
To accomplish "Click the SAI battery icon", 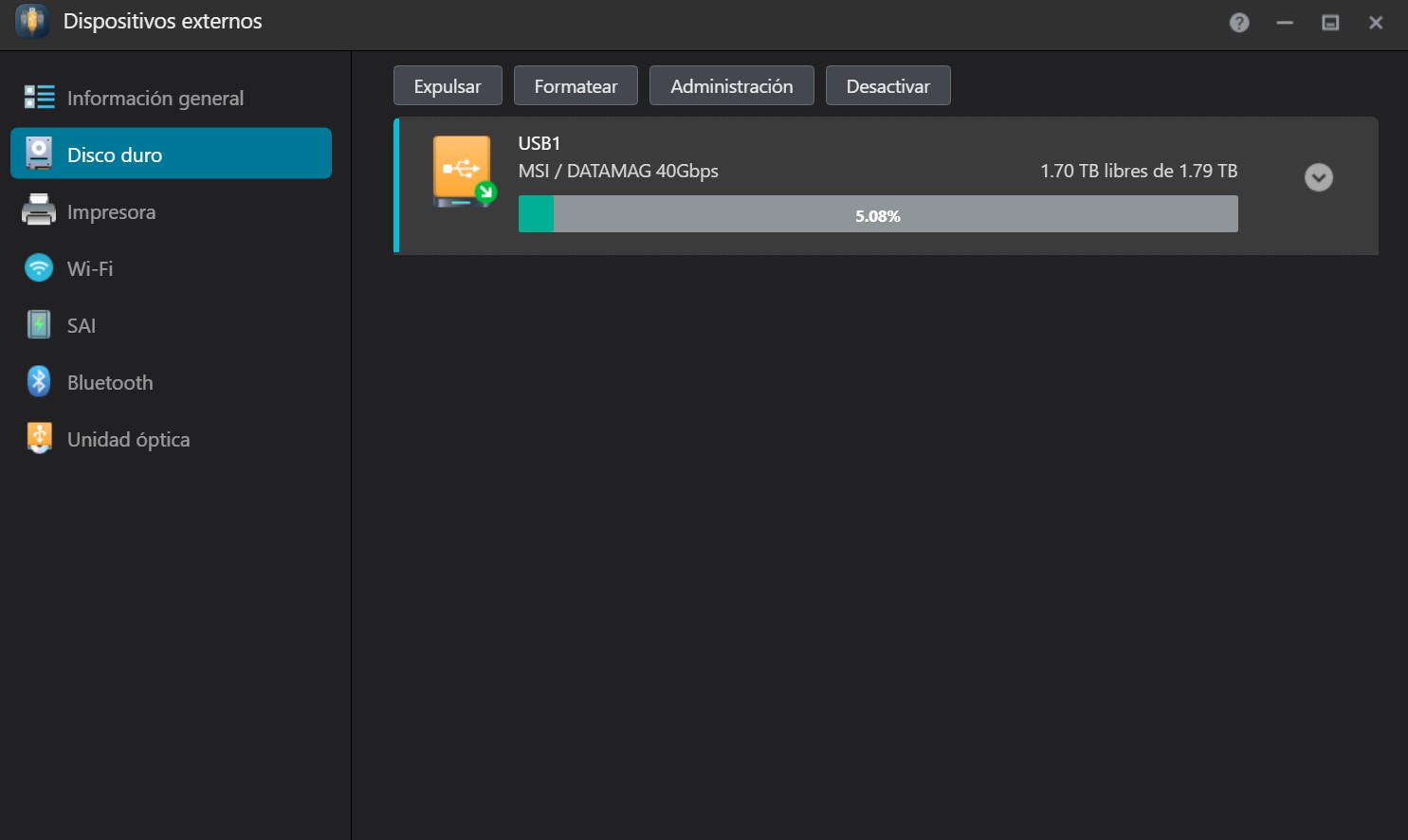I will point(39,324).
